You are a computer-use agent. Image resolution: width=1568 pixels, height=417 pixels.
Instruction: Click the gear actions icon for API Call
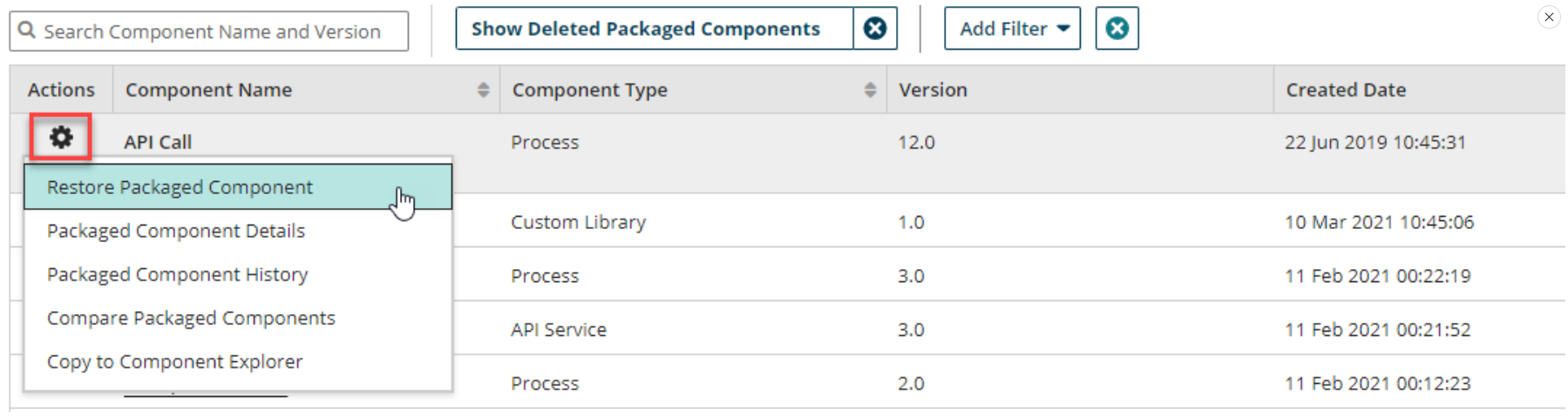[x=61, y=137]
